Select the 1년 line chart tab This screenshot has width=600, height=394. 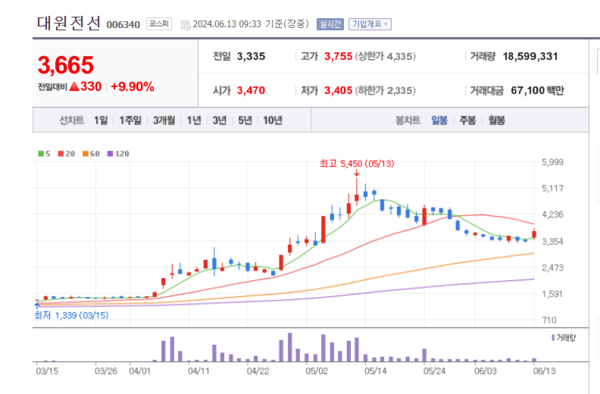[x=194, y=120]
